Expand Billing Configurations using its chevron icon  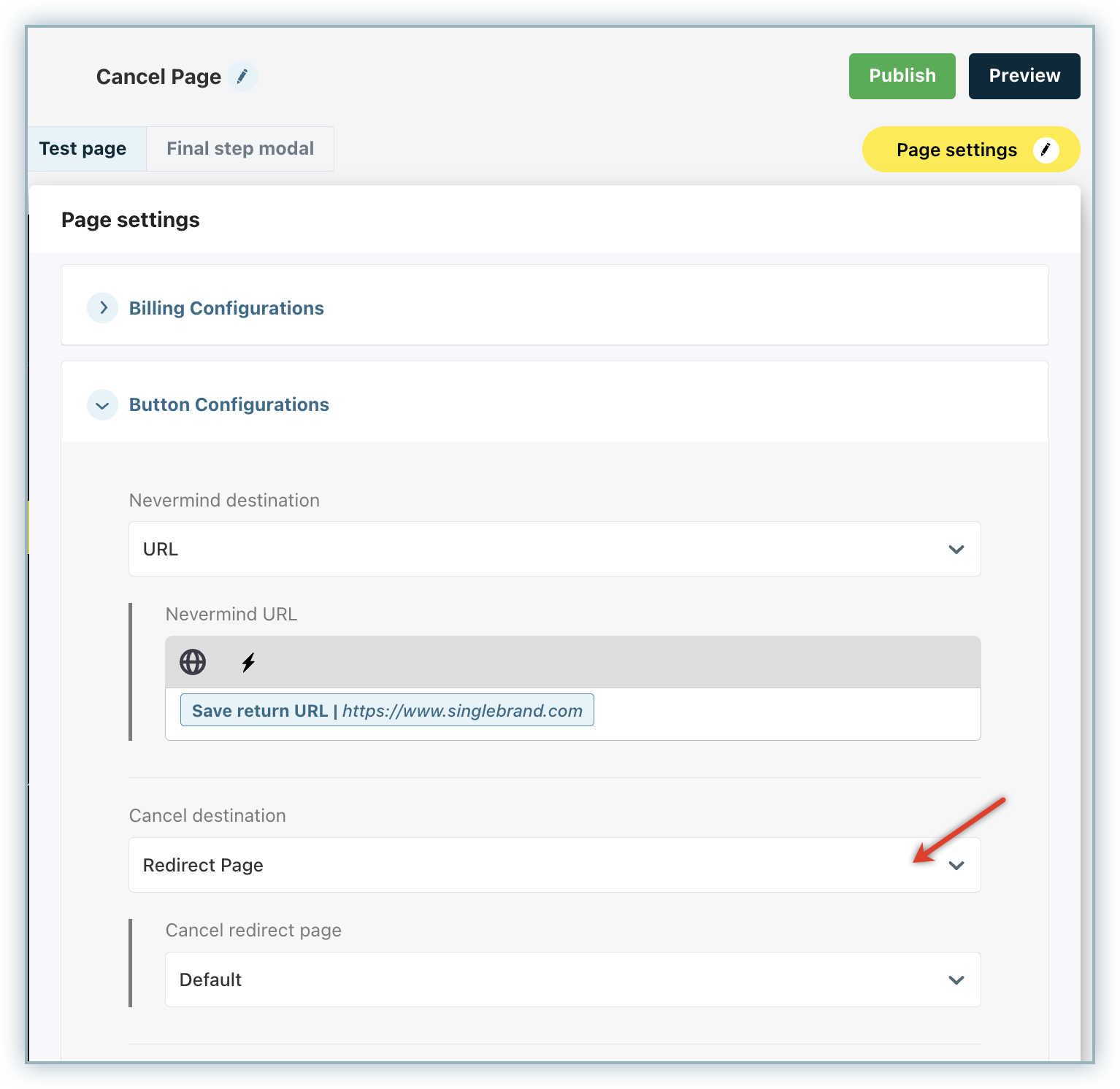click(103, 308)
